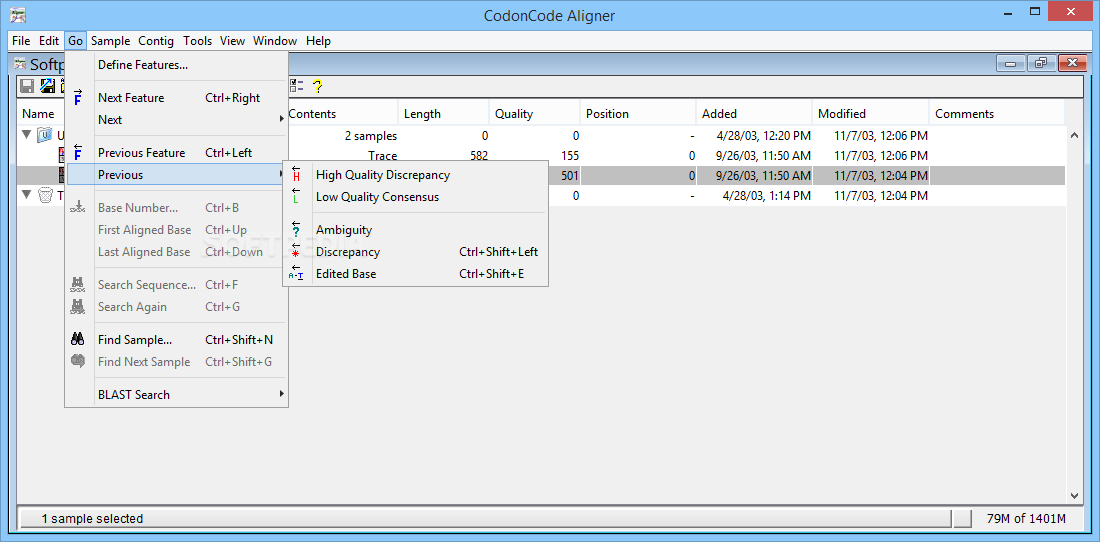Restore the inner project window size
The height and width of the screenshot is (542, 1100).
pyautogui.click(x=1041, y=64)
